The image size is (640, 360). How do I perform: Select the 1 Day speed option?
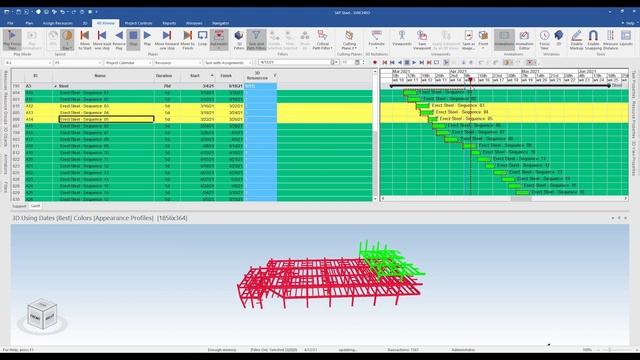tap(67, 40)
